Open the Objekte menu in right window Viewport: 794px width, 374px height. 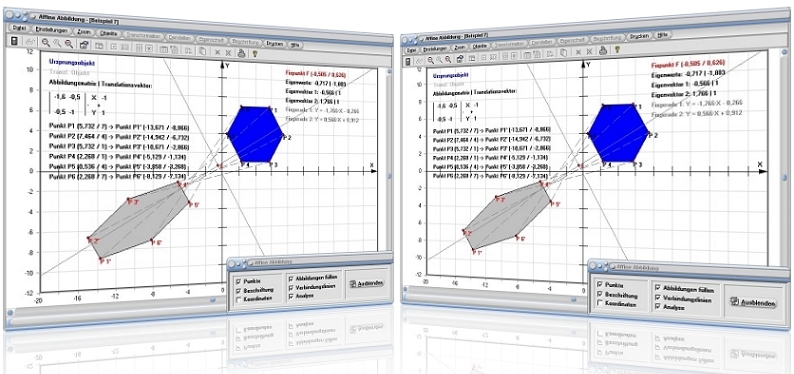480,47
